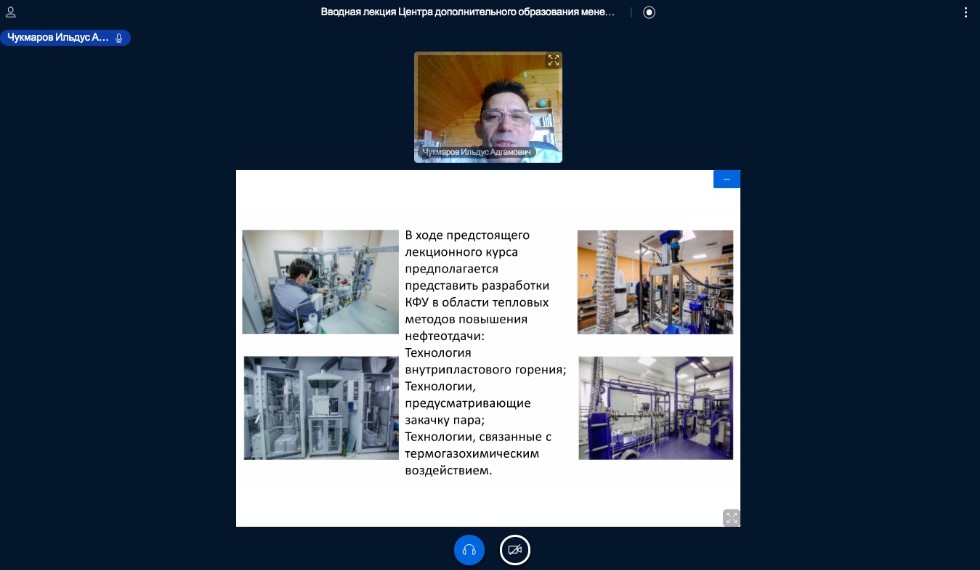Click top-left photo of technician at equipment
This screenshot has width=980, height=570.
320,282
